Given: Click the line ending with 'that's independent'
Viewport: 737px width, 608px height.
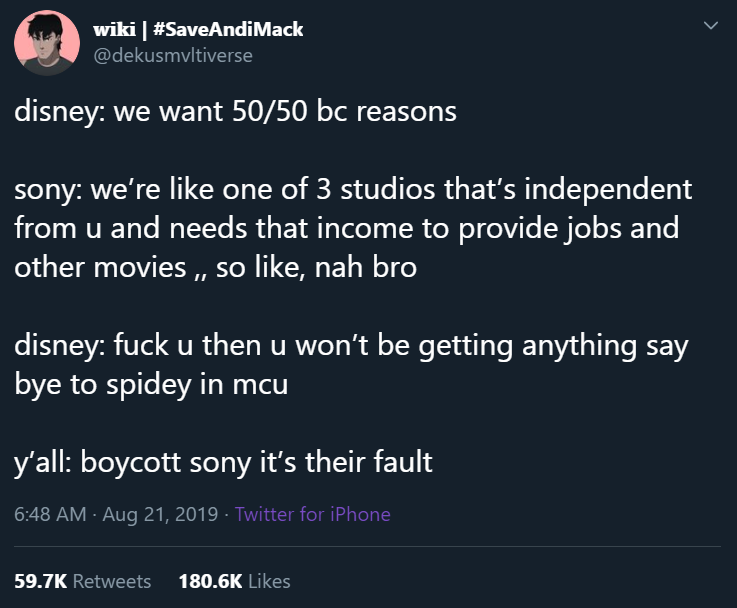Looking at the screenshot, I should point(353,189).
